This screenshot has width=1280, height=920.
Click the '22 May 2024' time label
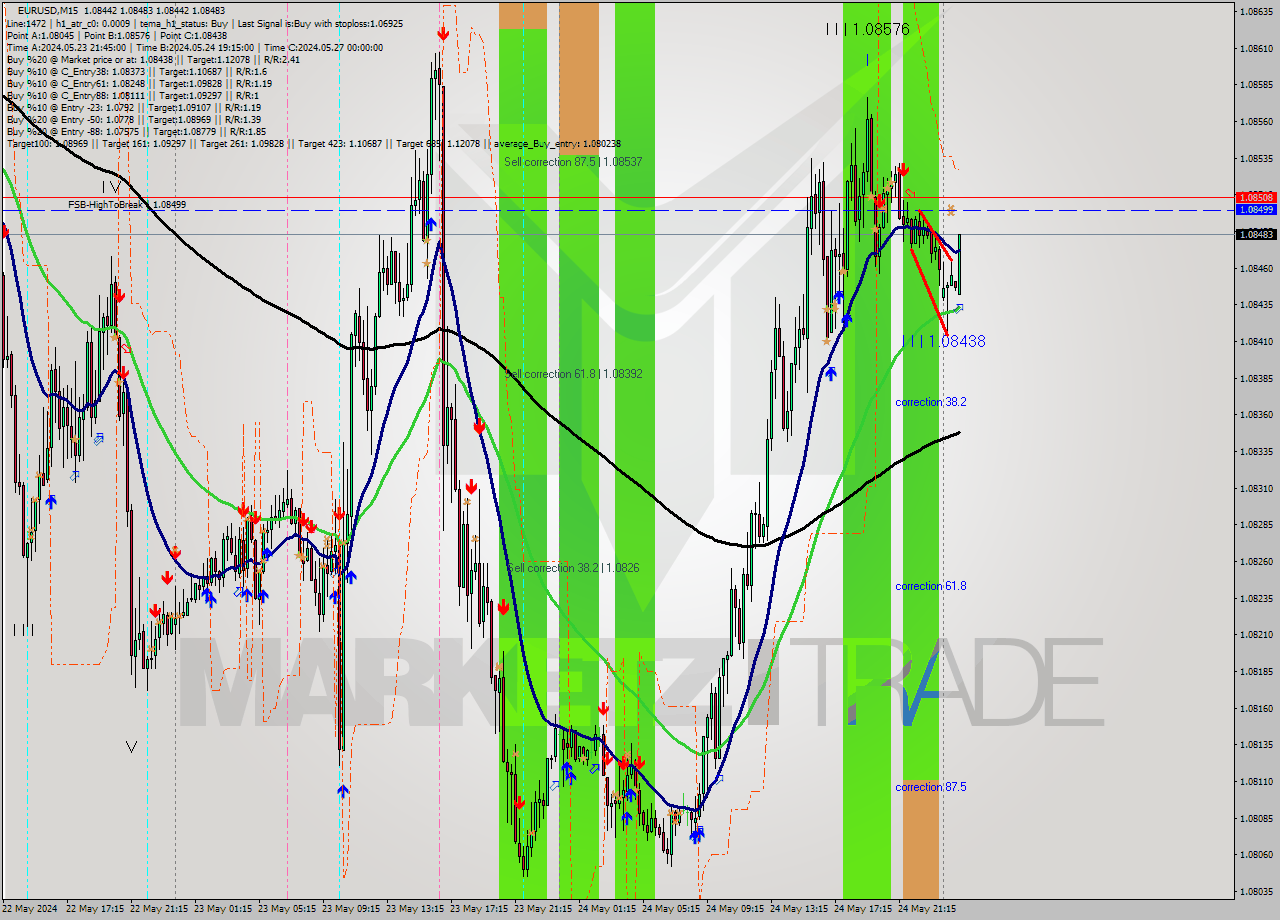click(x=30, y=909)
